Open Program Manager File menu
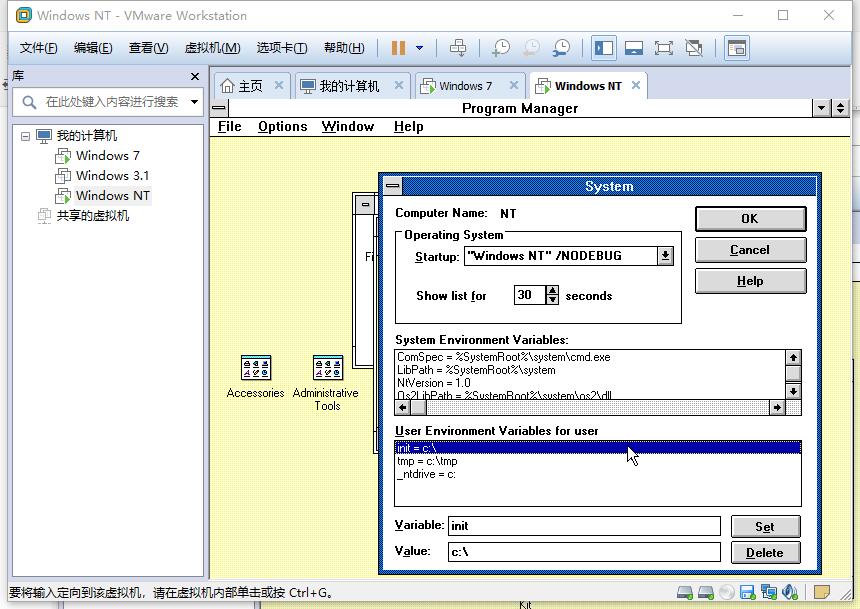860x609 pixels. 229,127
